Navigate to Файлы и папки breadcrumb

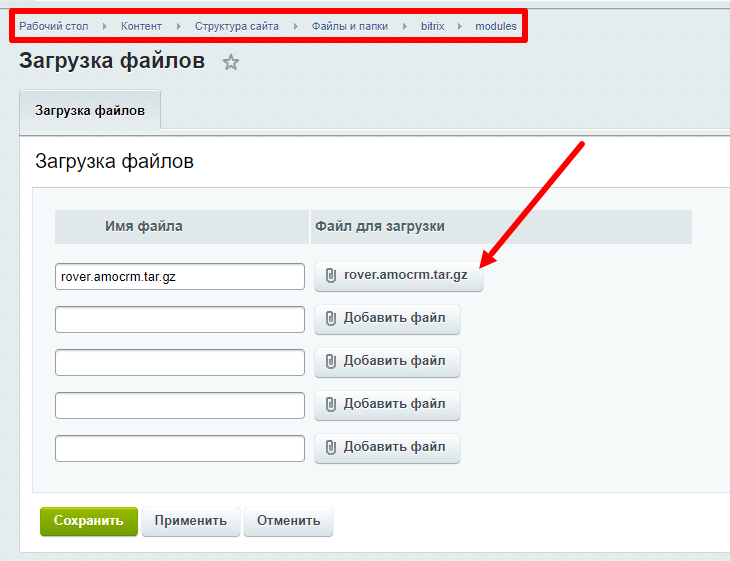[350, 26]
